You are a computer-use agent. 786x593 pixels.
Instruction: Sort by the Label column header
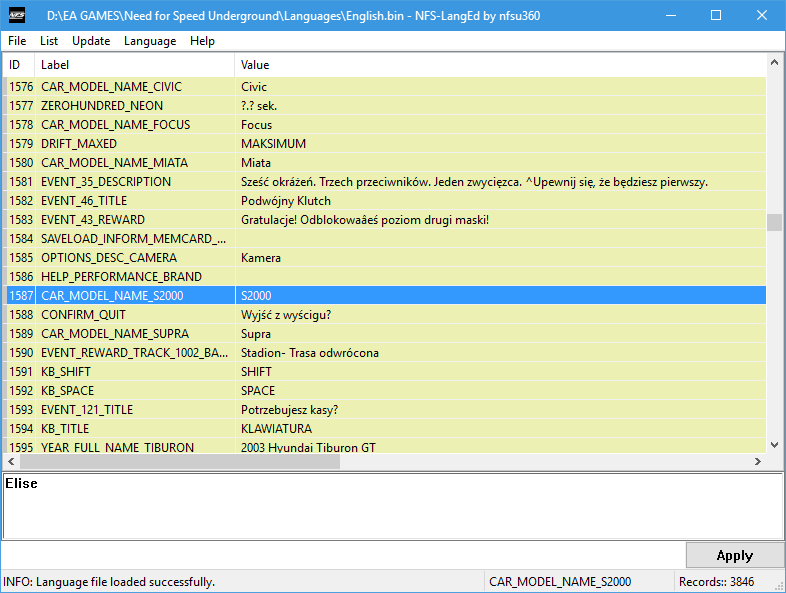134,65
